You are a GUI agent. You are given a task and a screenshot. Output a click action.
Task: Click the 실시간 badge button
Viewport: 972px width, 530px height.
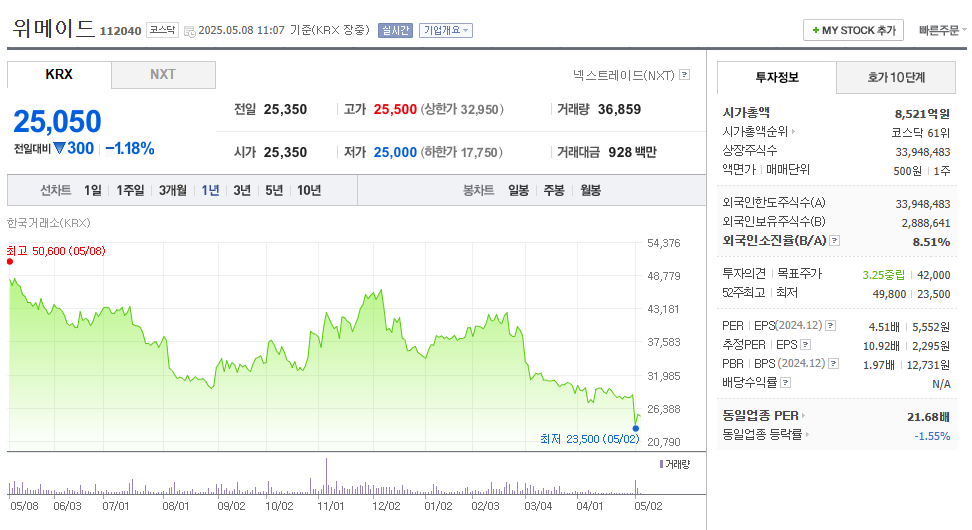(395, 30)
